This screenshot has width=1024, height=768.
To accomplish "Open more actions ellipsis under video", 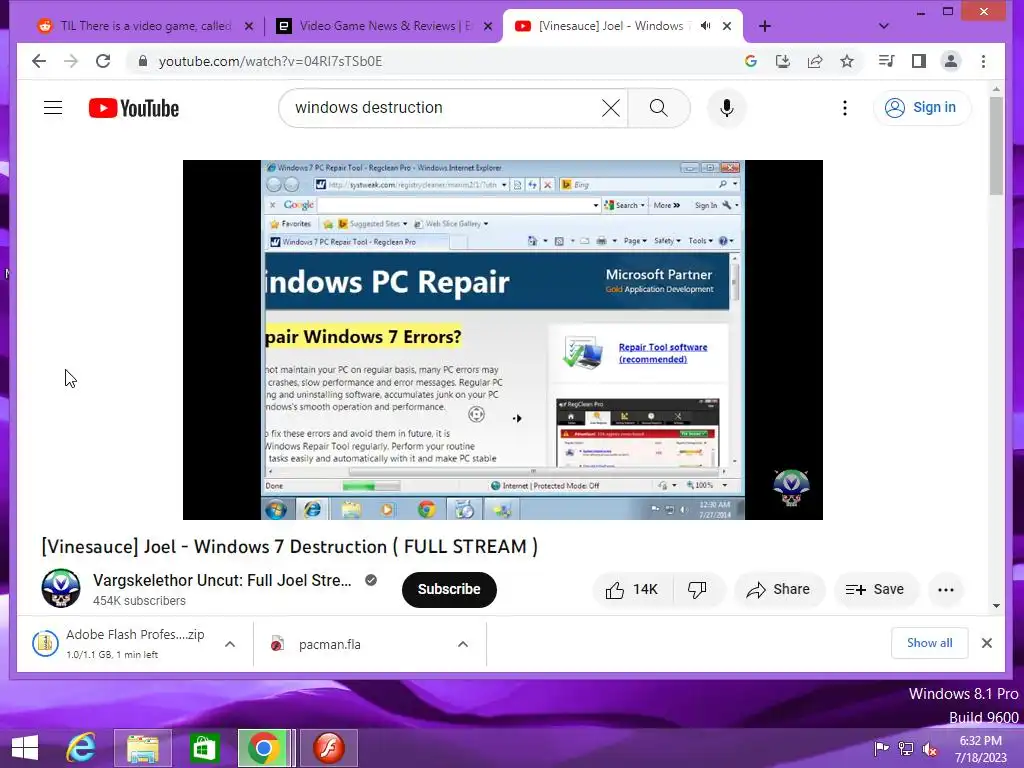I will pos(946,590).
